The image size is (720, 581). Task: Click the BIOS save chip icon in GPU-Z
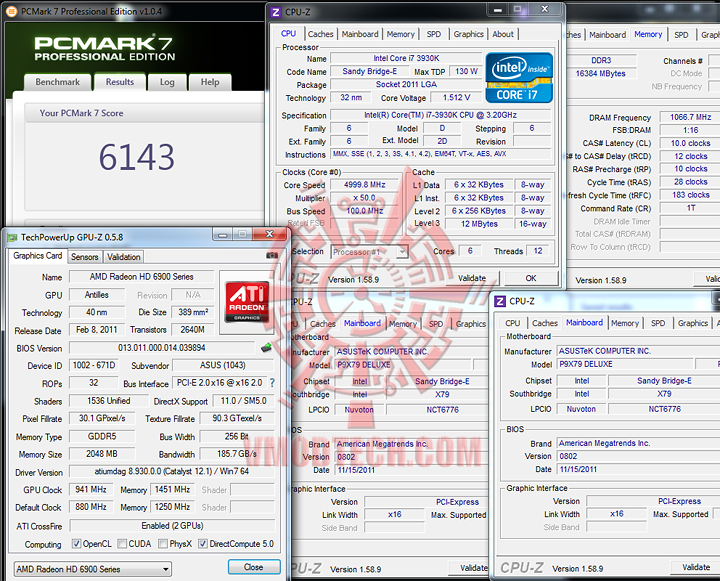pyautogui.click(x=266, y=348)
